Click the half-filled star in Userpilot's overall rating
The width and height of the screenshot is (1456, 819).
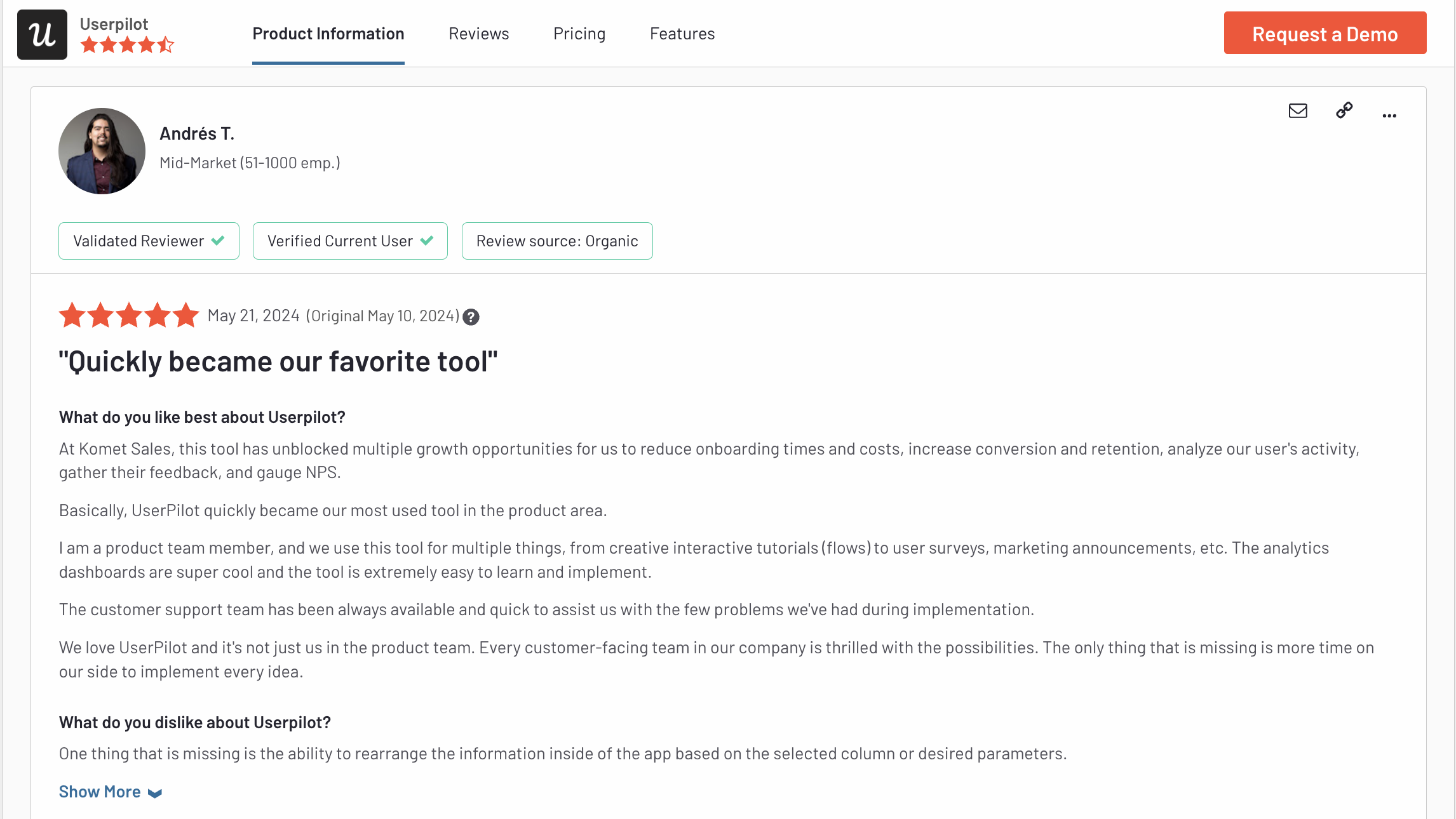coord(167,45)
